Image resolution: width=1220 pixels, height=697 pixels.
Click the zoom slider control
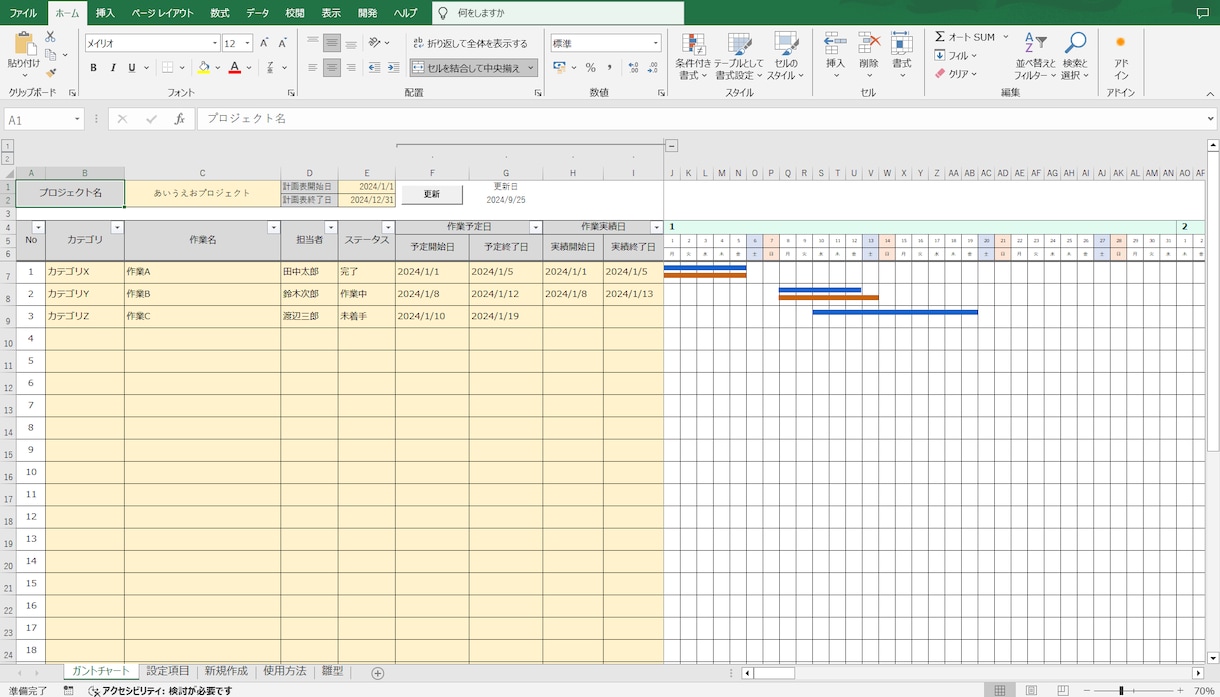pos(1121,690)
